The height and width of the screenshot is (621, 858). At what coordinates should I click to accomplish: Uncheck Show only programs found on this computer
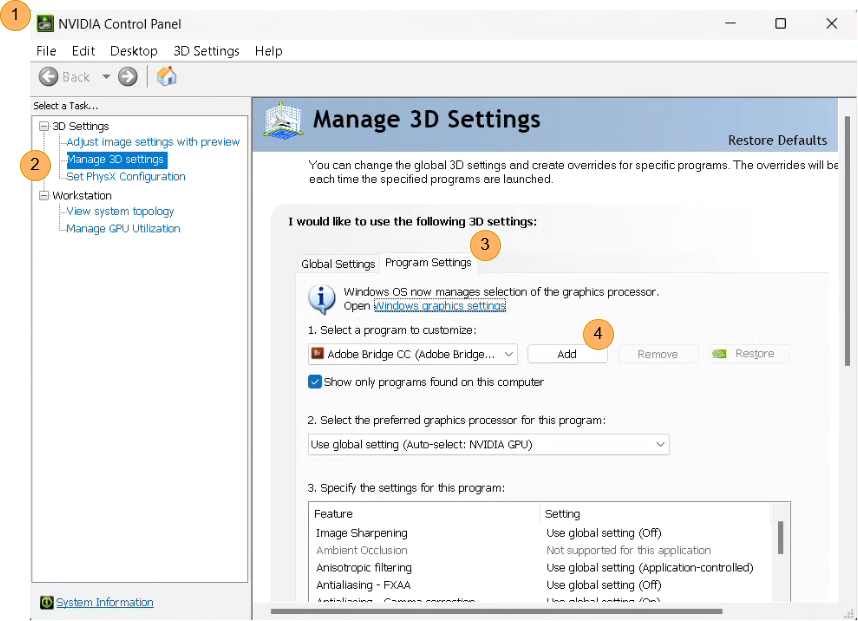[x=315, y=382]
